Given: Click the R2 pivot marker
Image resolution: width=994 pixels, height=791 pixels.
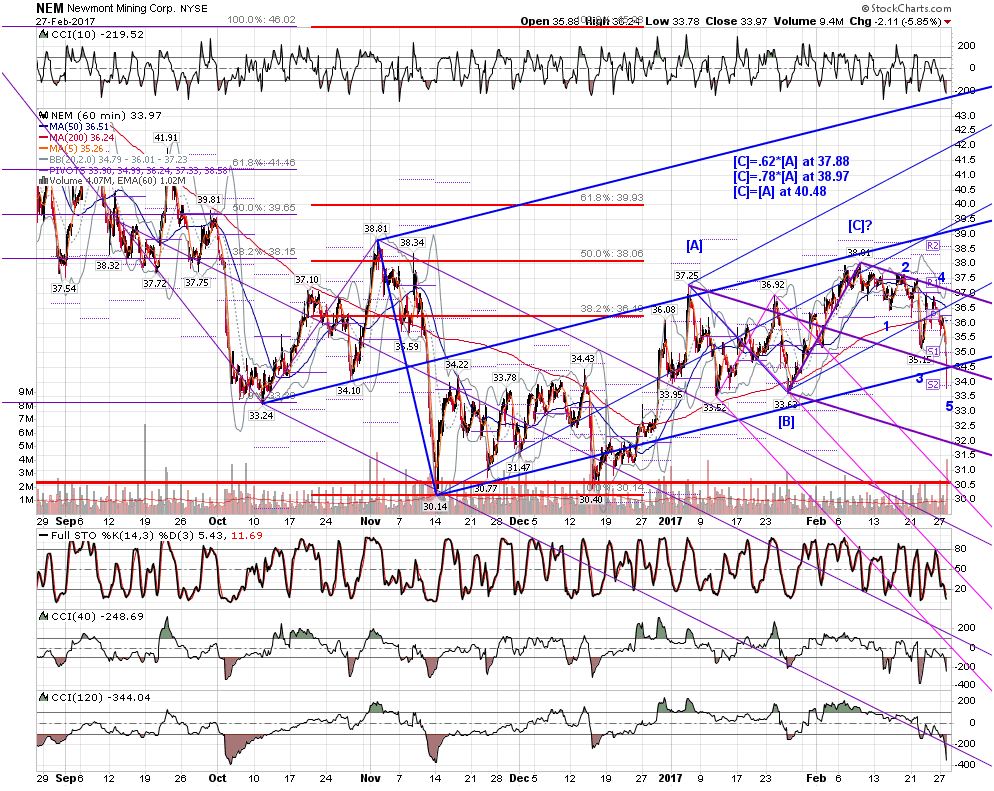Looking at the screenshot, I should pyautogui.click(x=933, y=245).
